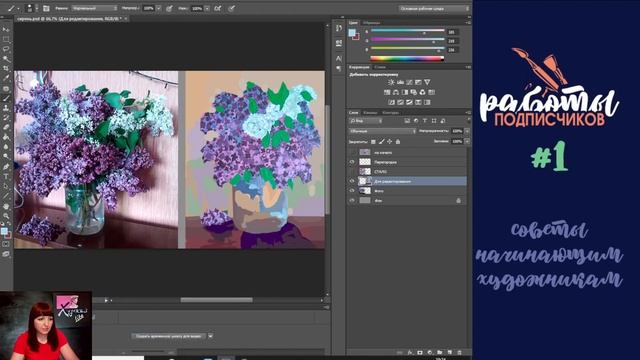Open the History panel icon in the dock

click(339, 28)
